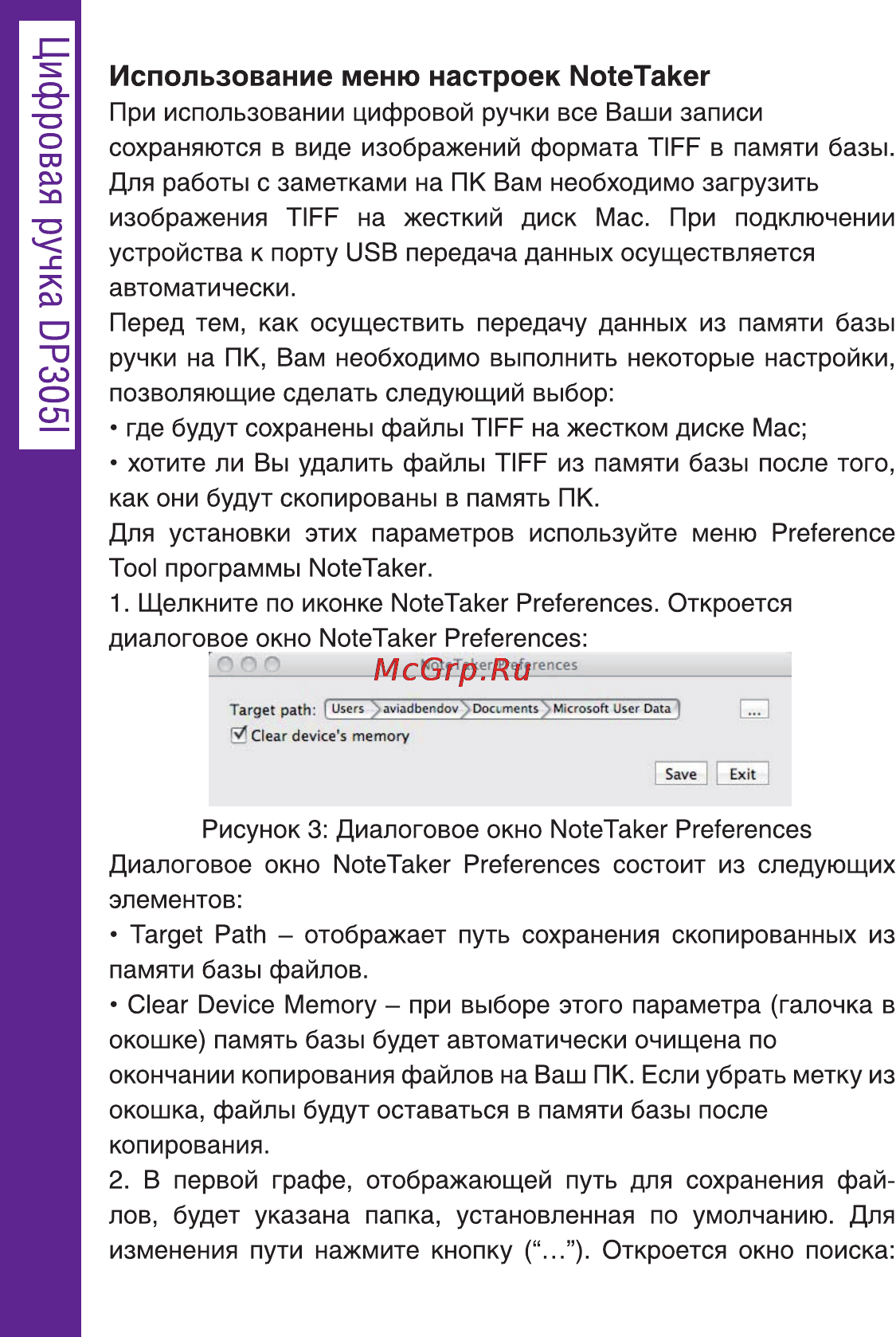
Task: Click the heading Использование меню настроек NoteTaker
Action: [x=409, y=76]
